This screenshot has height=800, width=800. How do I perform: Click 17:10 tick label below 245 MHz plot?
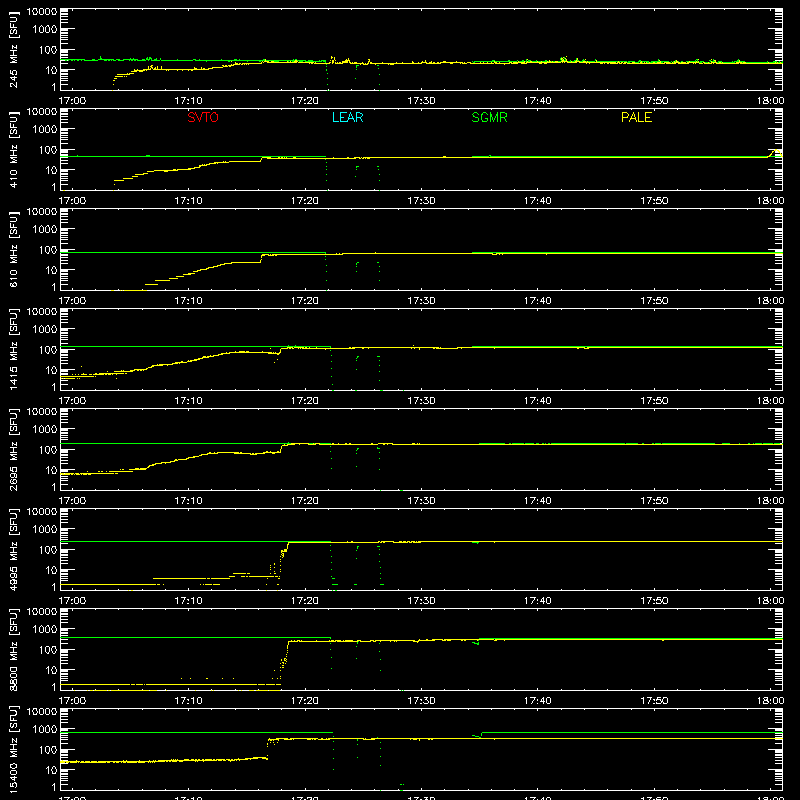(188, 101)
